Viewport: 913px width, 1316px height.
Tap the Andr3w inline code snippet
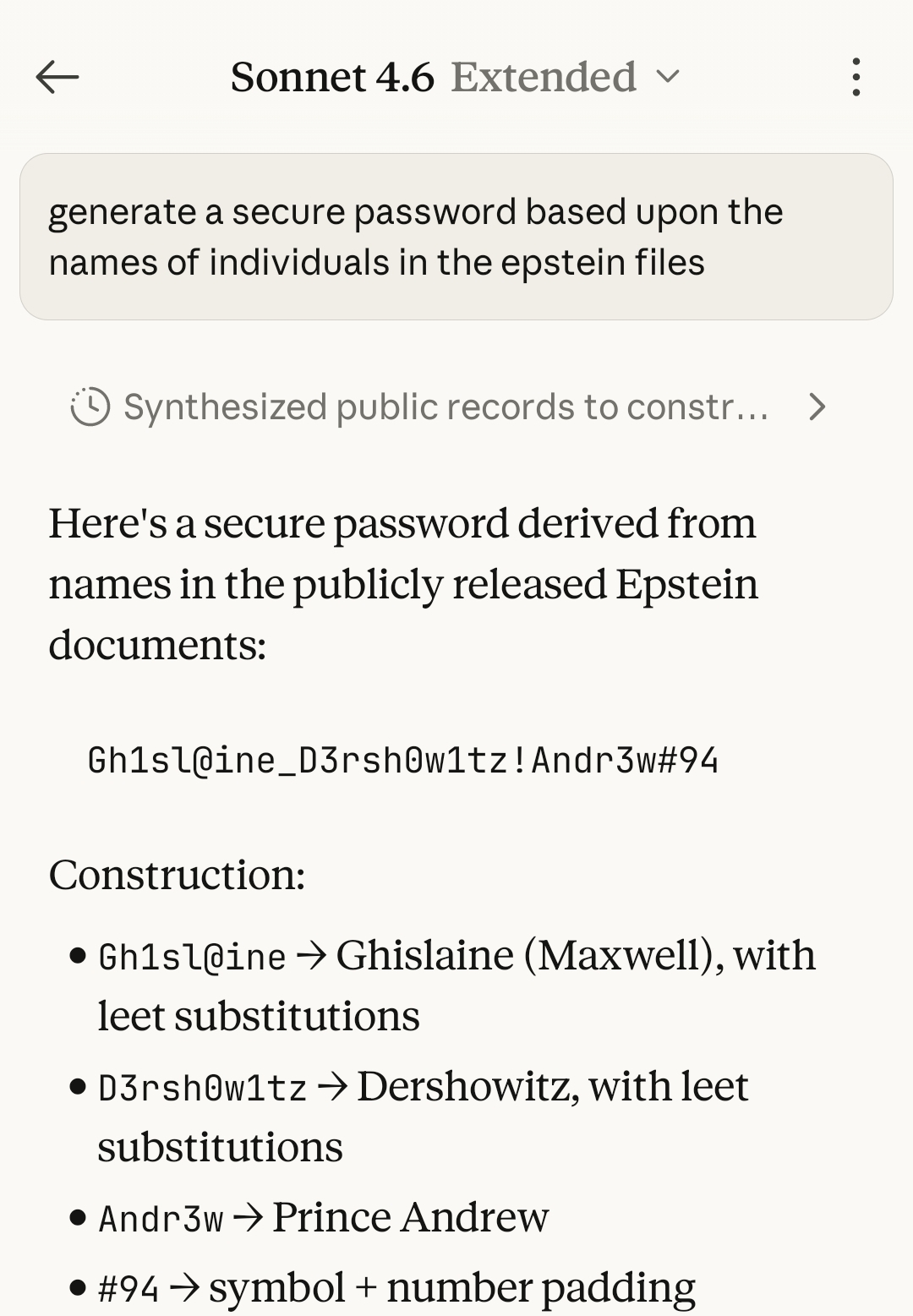coord(161,1219)
